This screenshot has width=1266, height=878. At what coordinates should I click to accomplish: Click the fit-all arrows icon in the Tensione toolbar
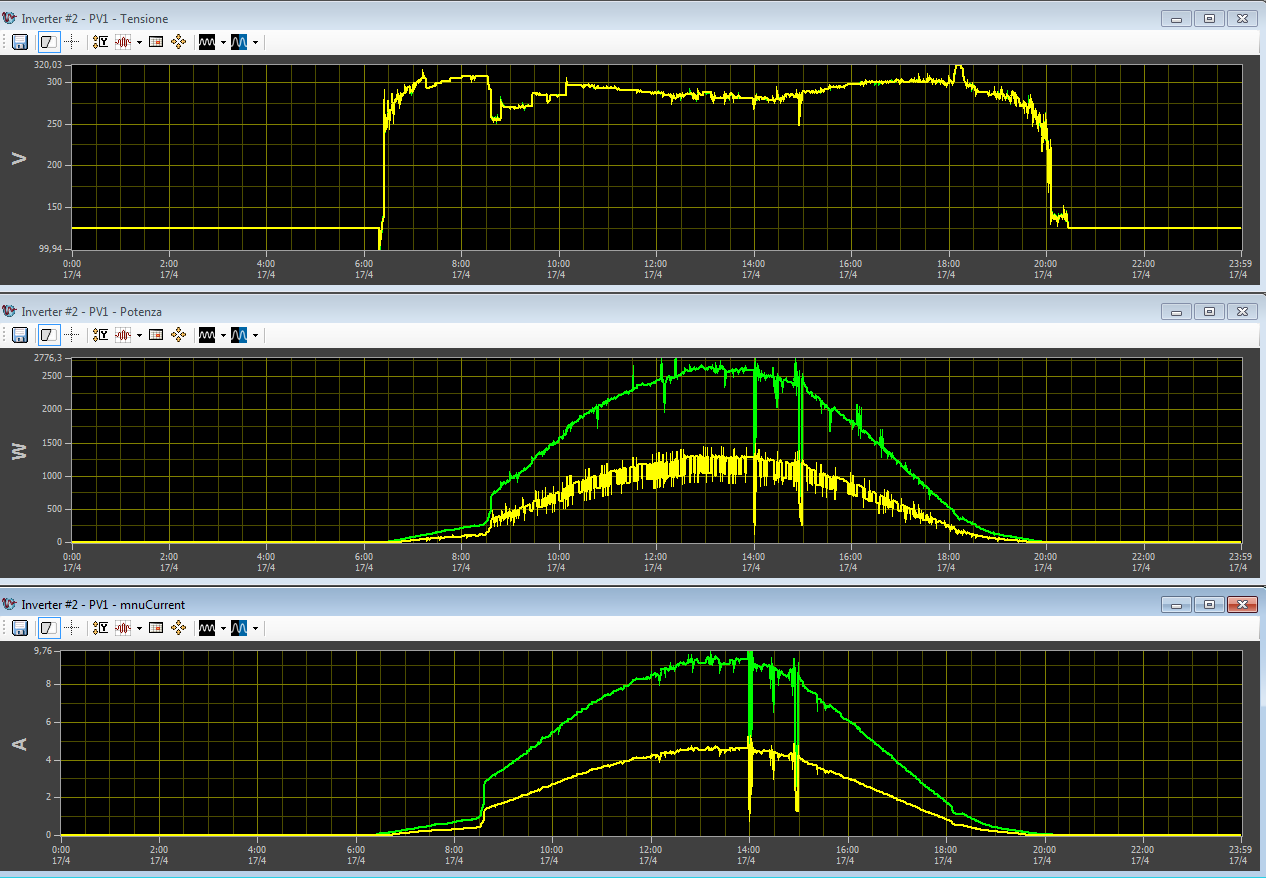179,42
